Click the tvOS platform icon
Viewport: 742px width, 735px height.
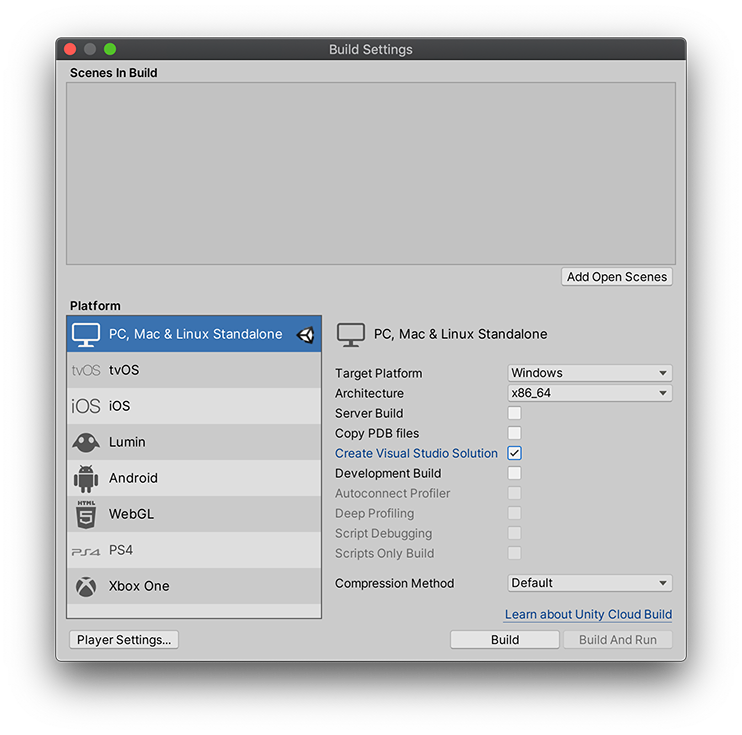click(86, 370)
